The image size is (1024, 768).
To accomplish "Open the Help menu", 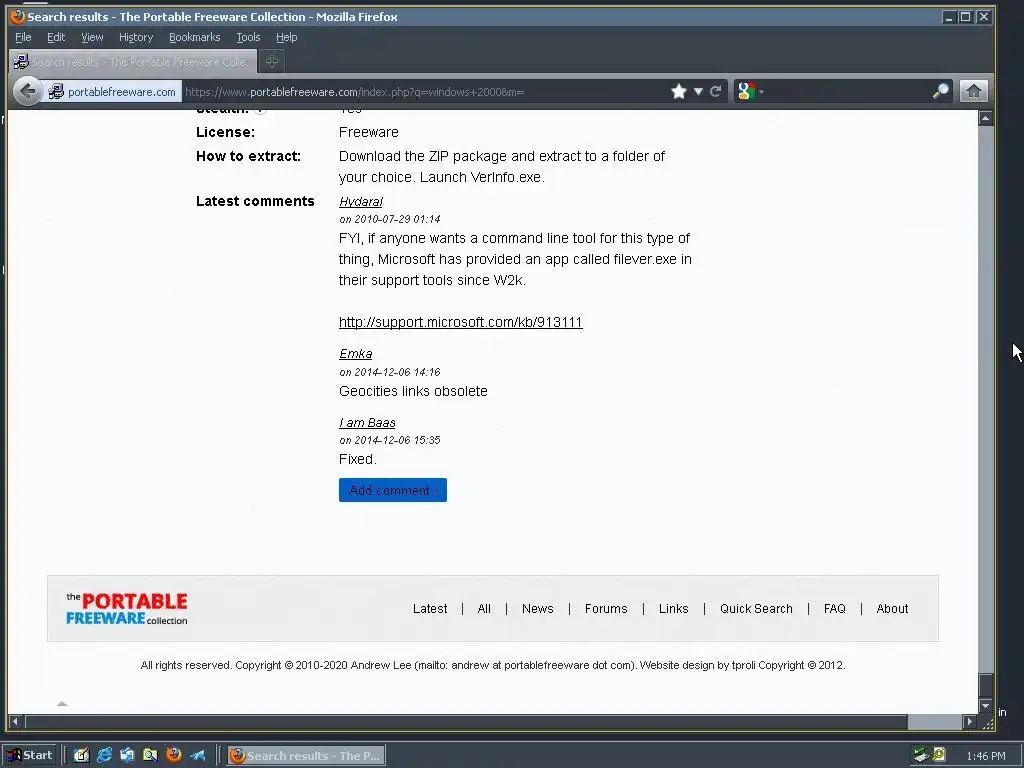I will [286, 37].
